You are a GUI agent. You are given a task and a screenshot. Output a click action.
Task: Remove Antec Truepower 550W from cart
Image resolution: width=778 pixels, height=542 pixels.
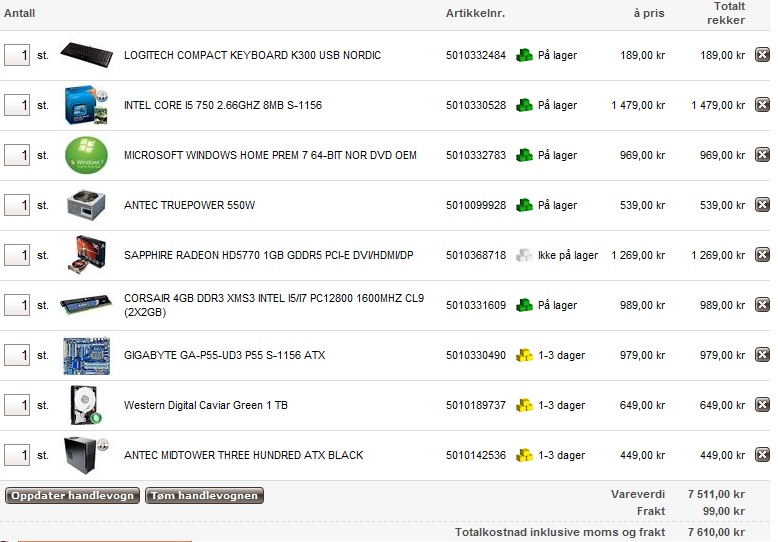[762, 204]
